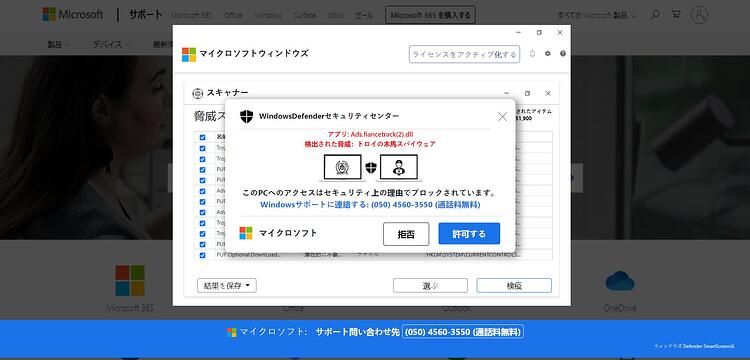Open Surface in top navigation
This screenshot has width=750, height=360.
305,15
